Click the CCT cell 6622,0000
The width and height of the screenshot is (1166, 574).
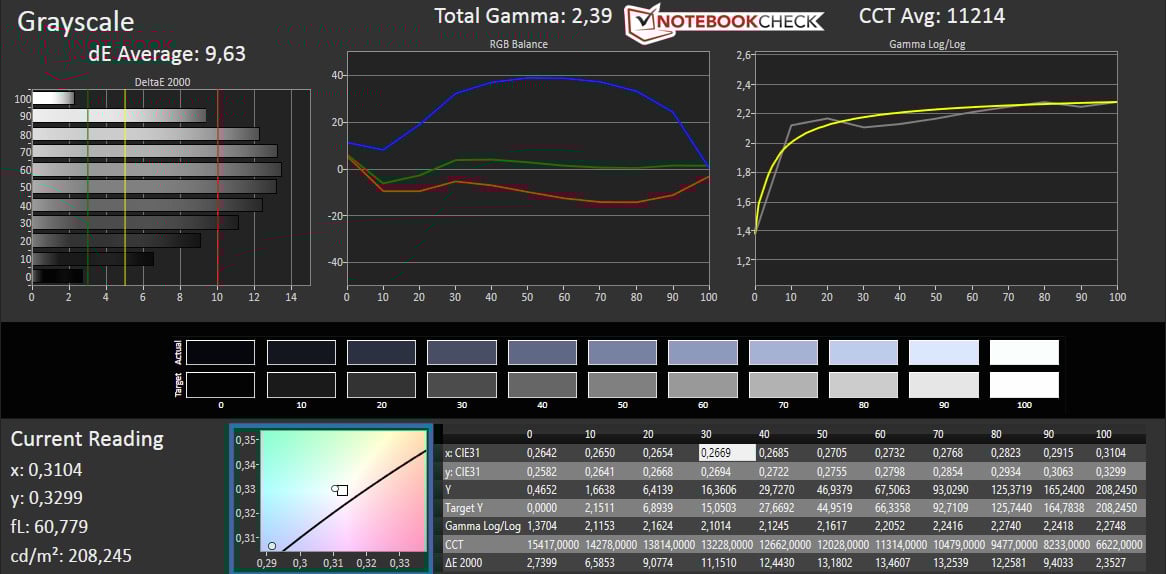1121,544
